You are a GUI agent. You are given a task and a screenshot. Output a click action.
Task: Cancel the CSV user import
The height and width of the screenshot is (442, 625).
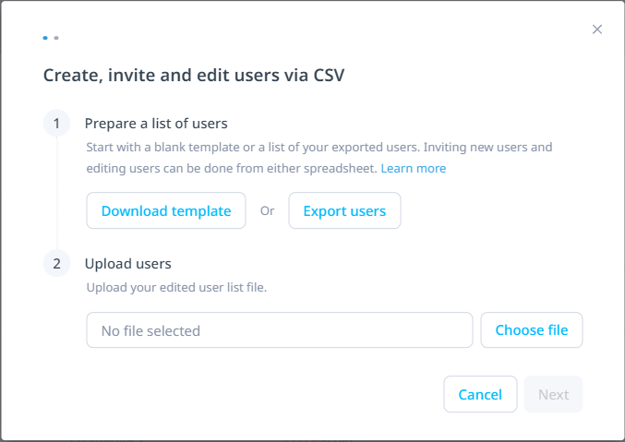coord(480,394)
